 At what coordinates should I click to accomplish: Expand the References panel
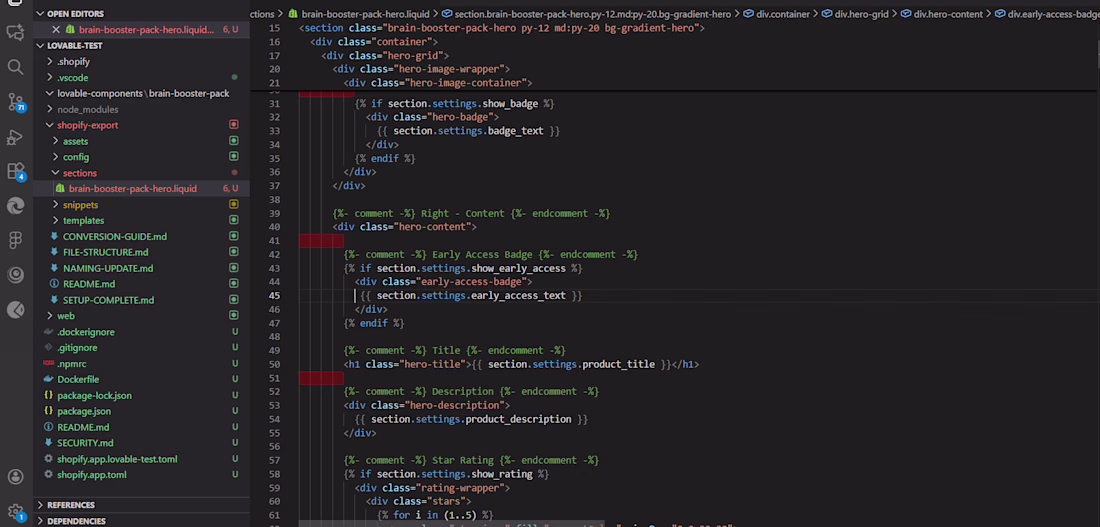pyautogui.click(x=41, y=505)
